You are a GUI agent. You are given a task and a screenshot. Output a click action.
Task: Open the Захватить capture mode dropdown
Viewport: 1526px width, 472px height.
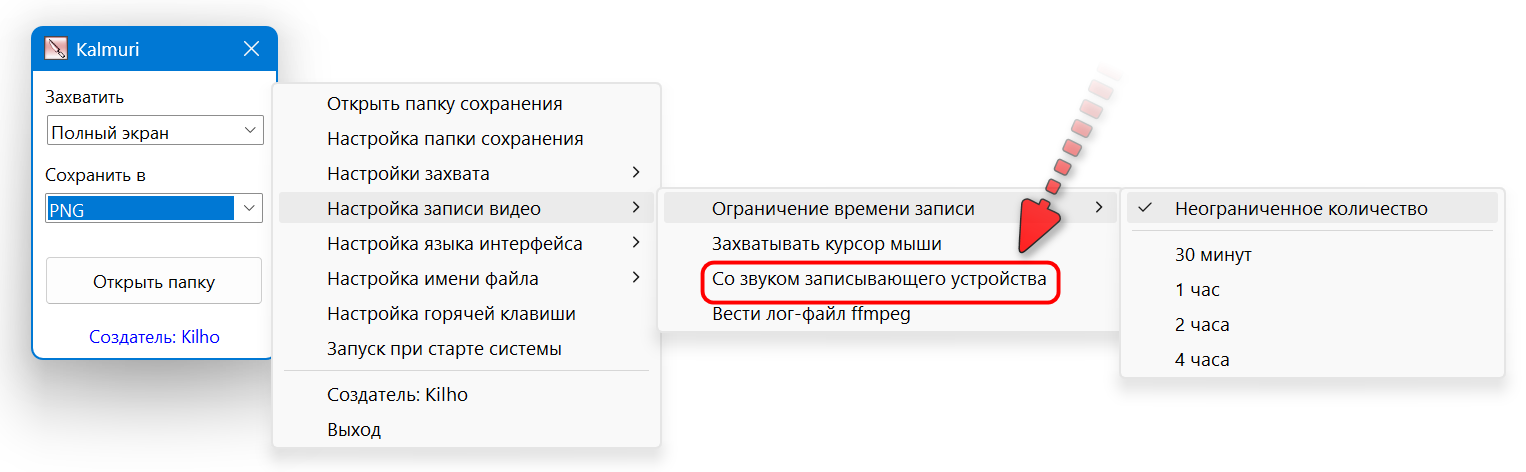point(155,131)
